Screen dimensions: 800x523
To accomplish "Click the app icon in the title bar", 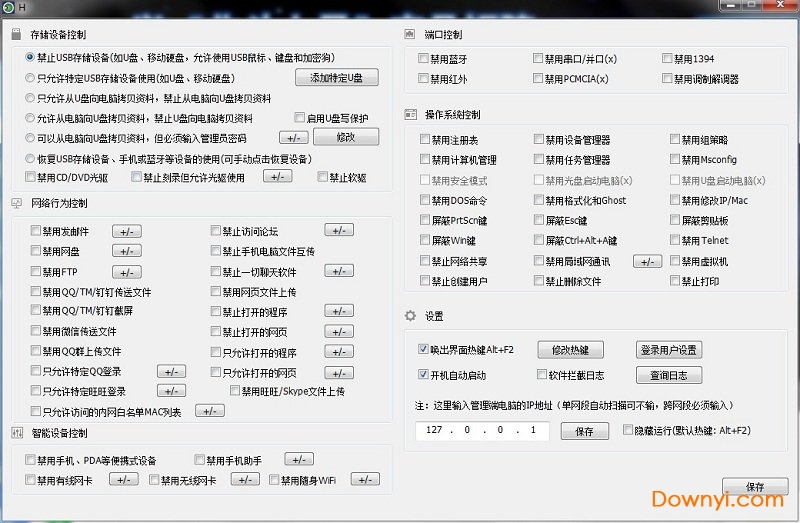I will tap(8, 7).
